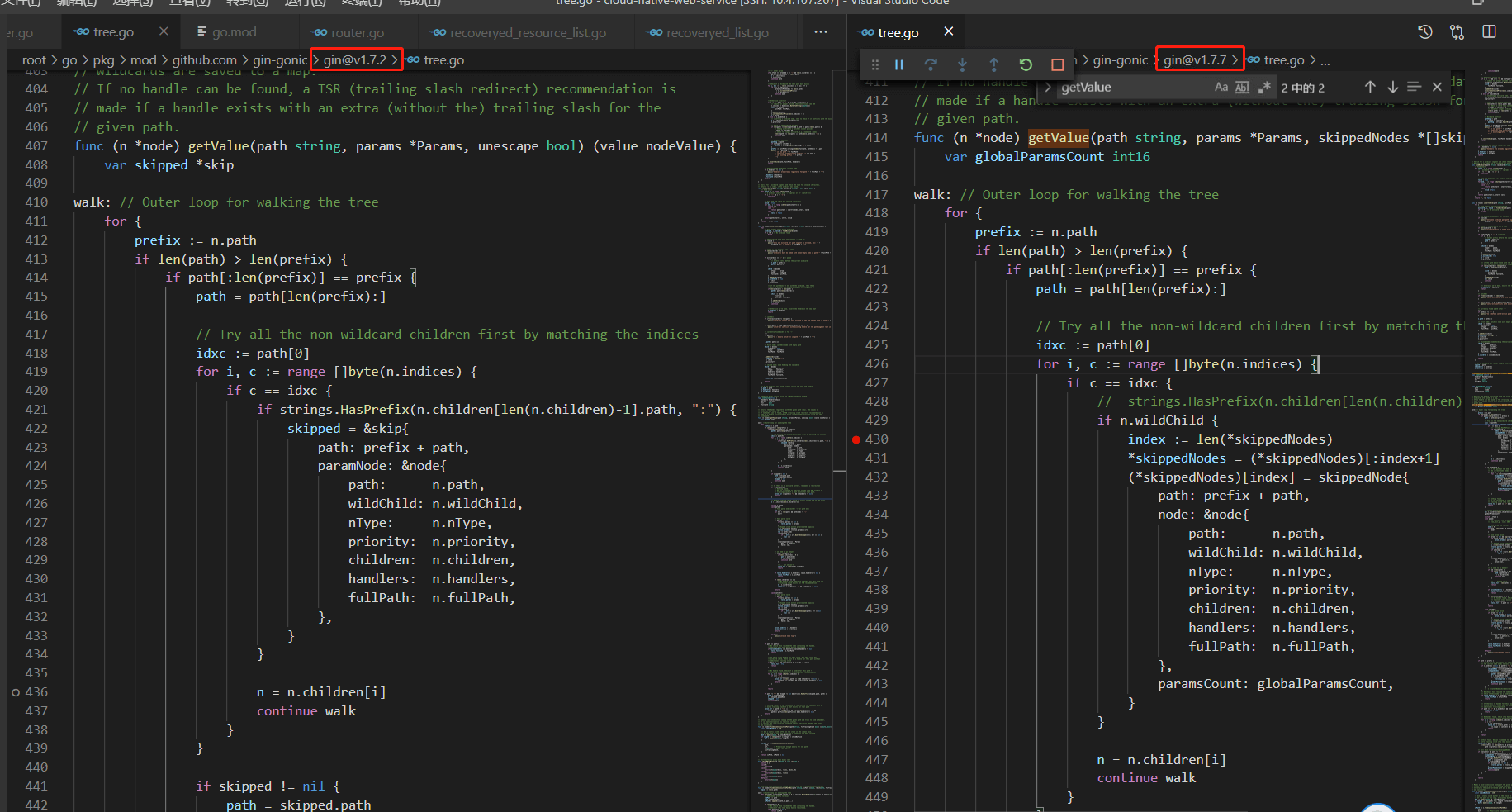Expand the replace field in find widget

pos(1048,87)
